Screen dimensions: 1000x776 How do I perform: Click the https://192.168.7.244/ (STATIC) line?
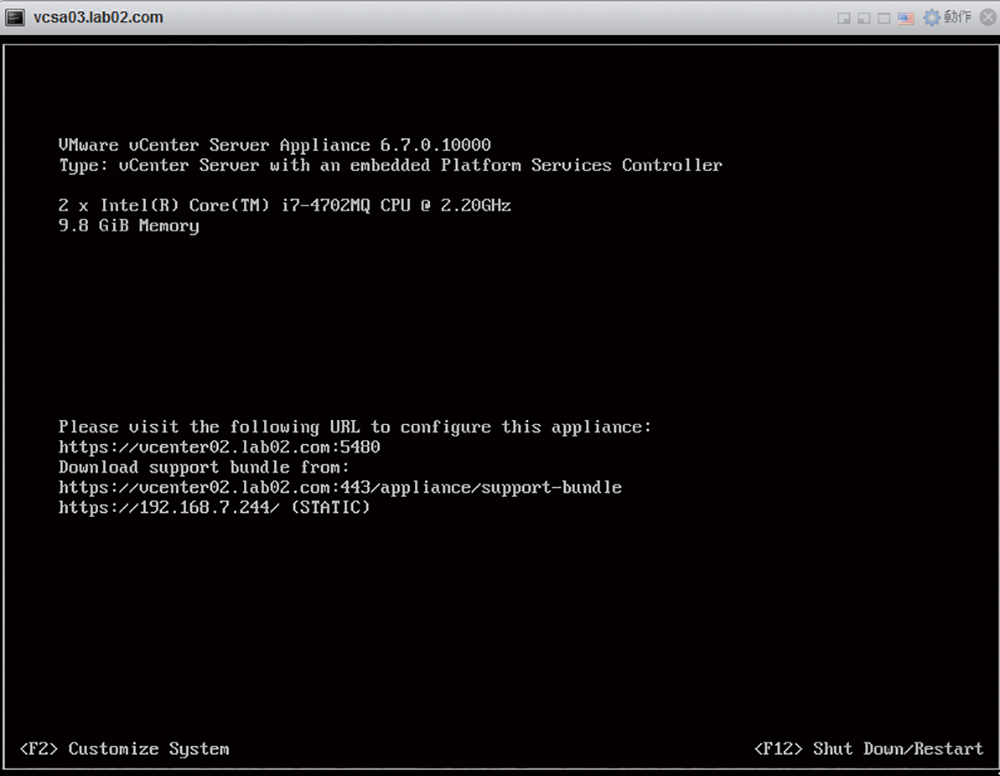point(214,508)
